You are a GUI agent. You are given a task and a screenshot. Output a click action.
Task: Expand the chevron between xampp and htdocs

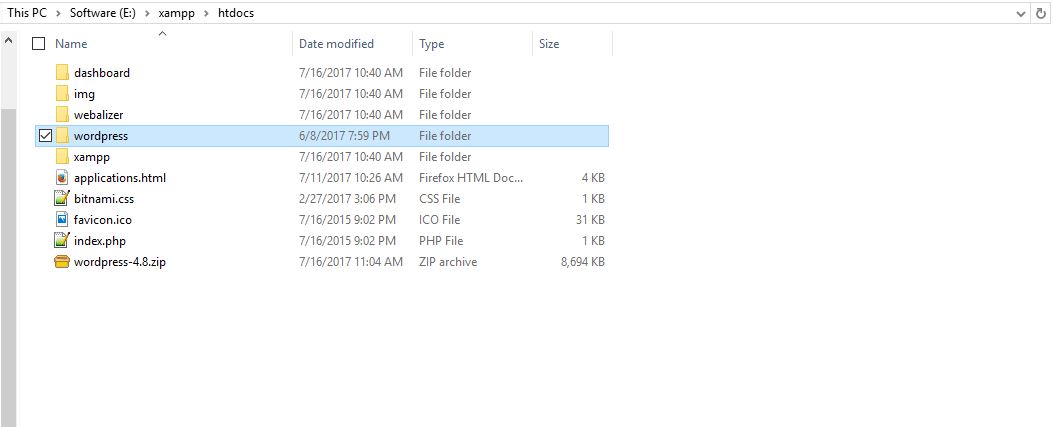click(x=206, y=13)
